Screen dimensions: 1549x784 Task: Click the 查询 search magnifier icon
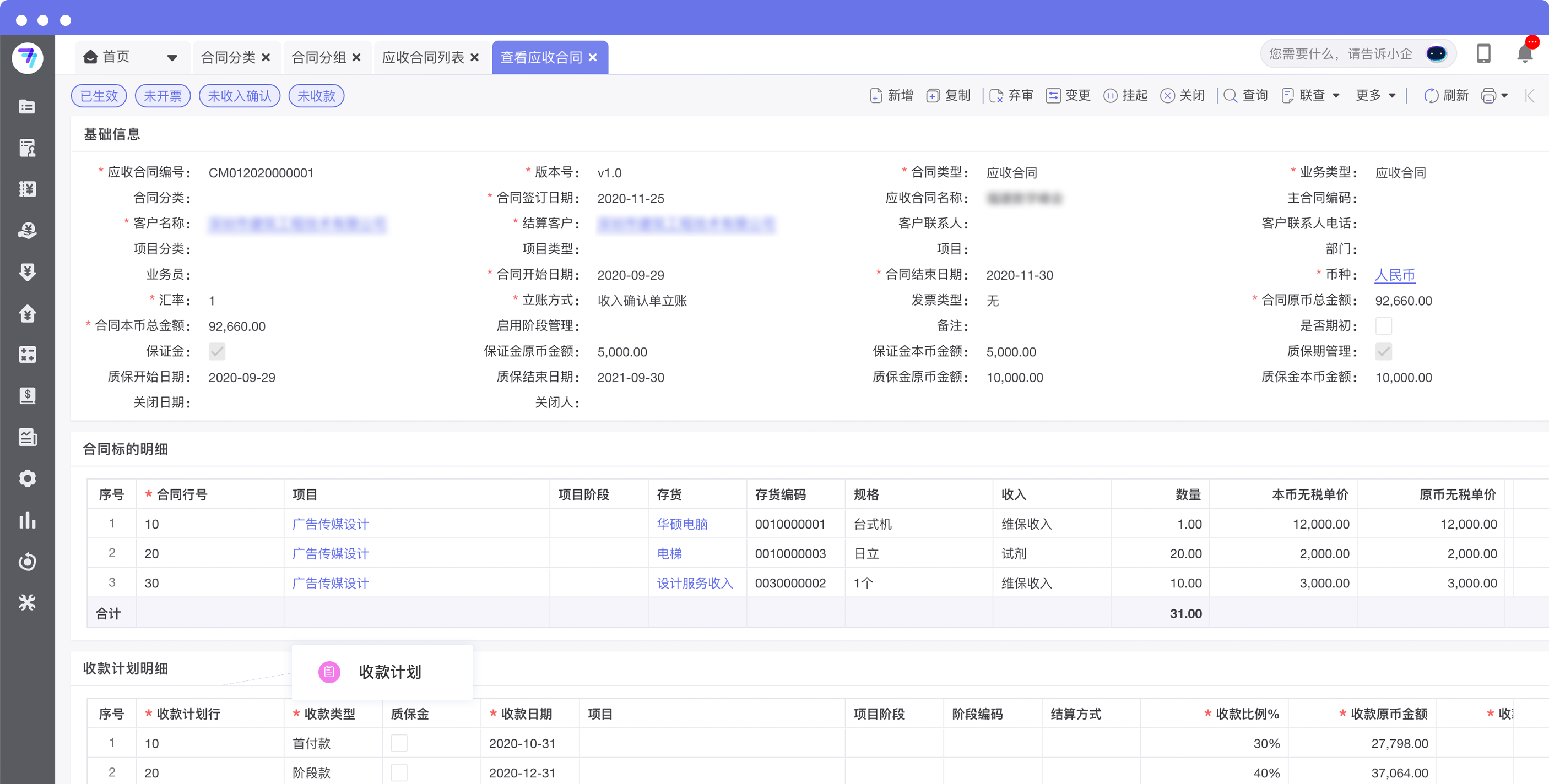coord(1230,96)
